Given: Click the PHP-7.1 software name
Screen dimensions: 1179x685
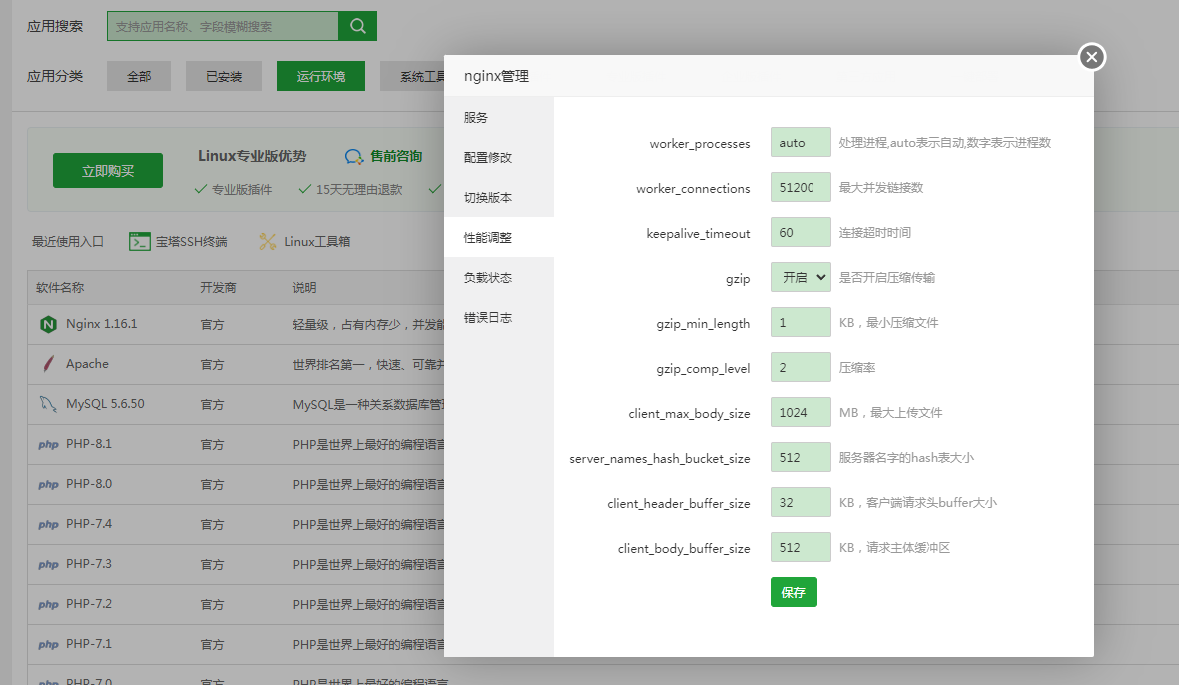Looking at the screenshot, I should [x=89, y=643].
